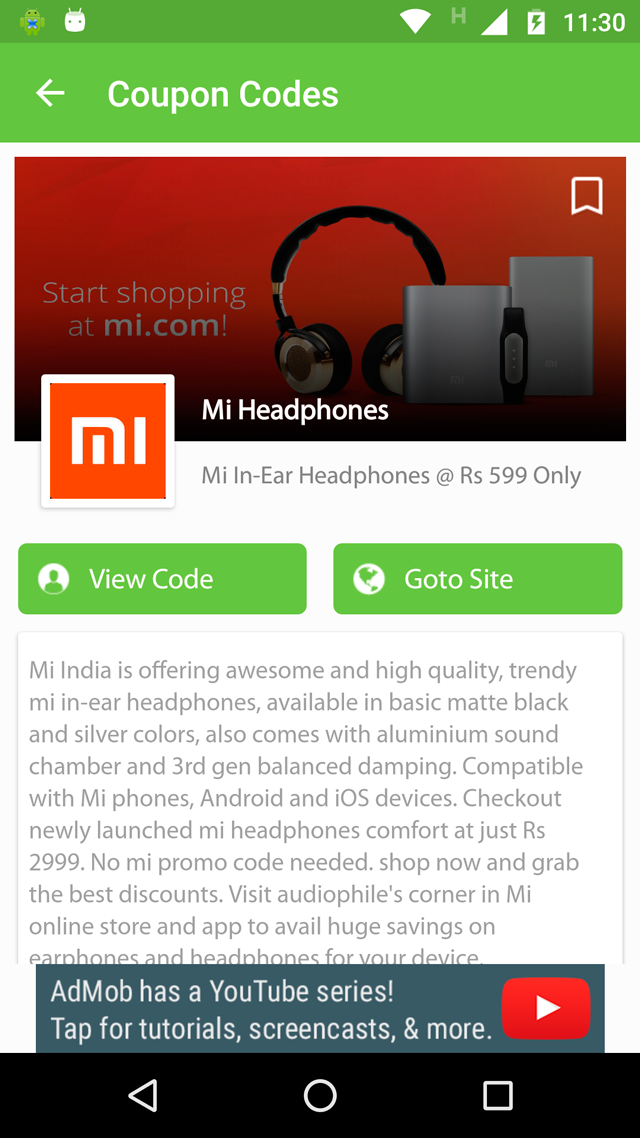The width and height of the screenshot is (640, 1138).
Task: Click the YouTube play icon in ad
Action: coord(546,1008)
